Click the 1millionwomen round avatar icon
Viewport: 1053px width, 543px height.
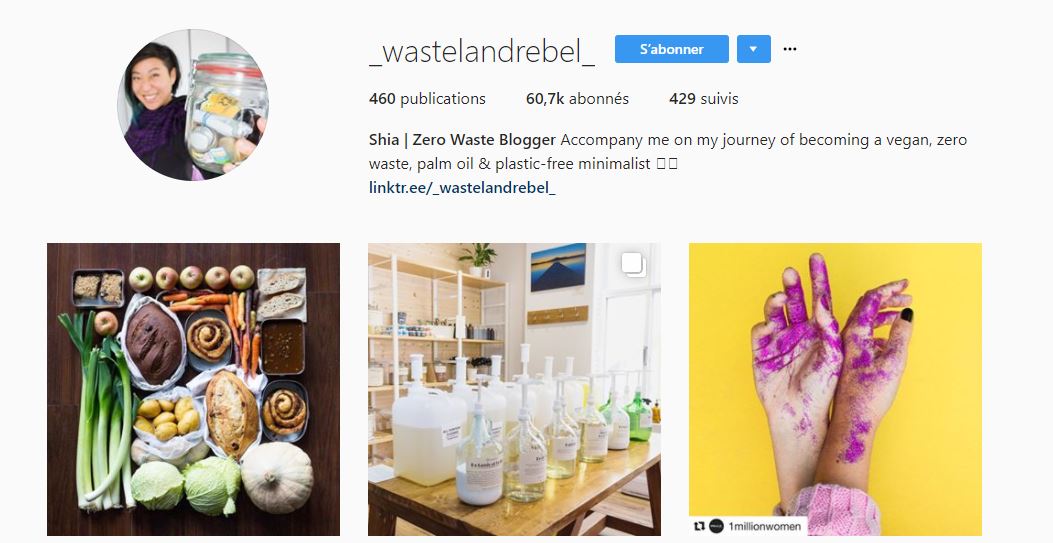point(717,526)
